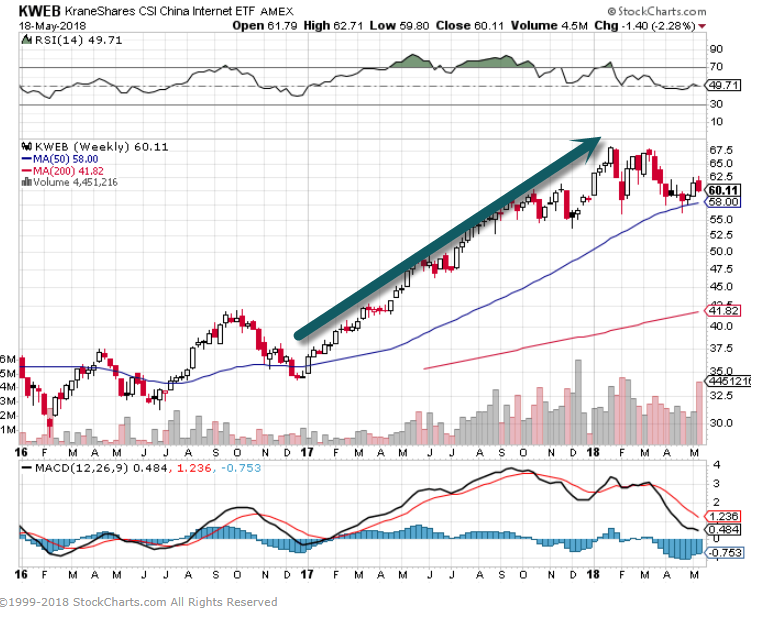Viewport: 758px width, 618px height.
Task: Click the 'MA(200) 41.82' legend entry
Action: pos(68,171)
